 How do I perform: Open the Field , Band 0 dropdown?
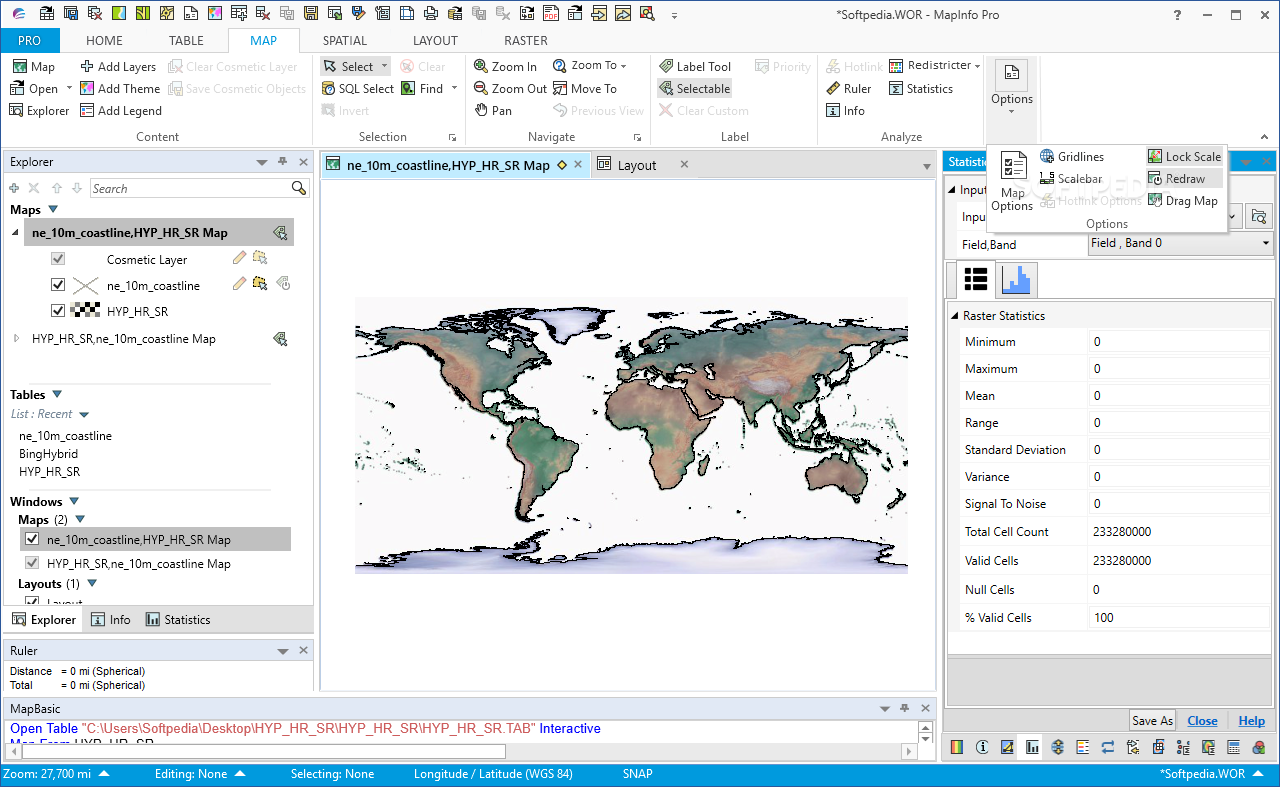point(1179,243)
